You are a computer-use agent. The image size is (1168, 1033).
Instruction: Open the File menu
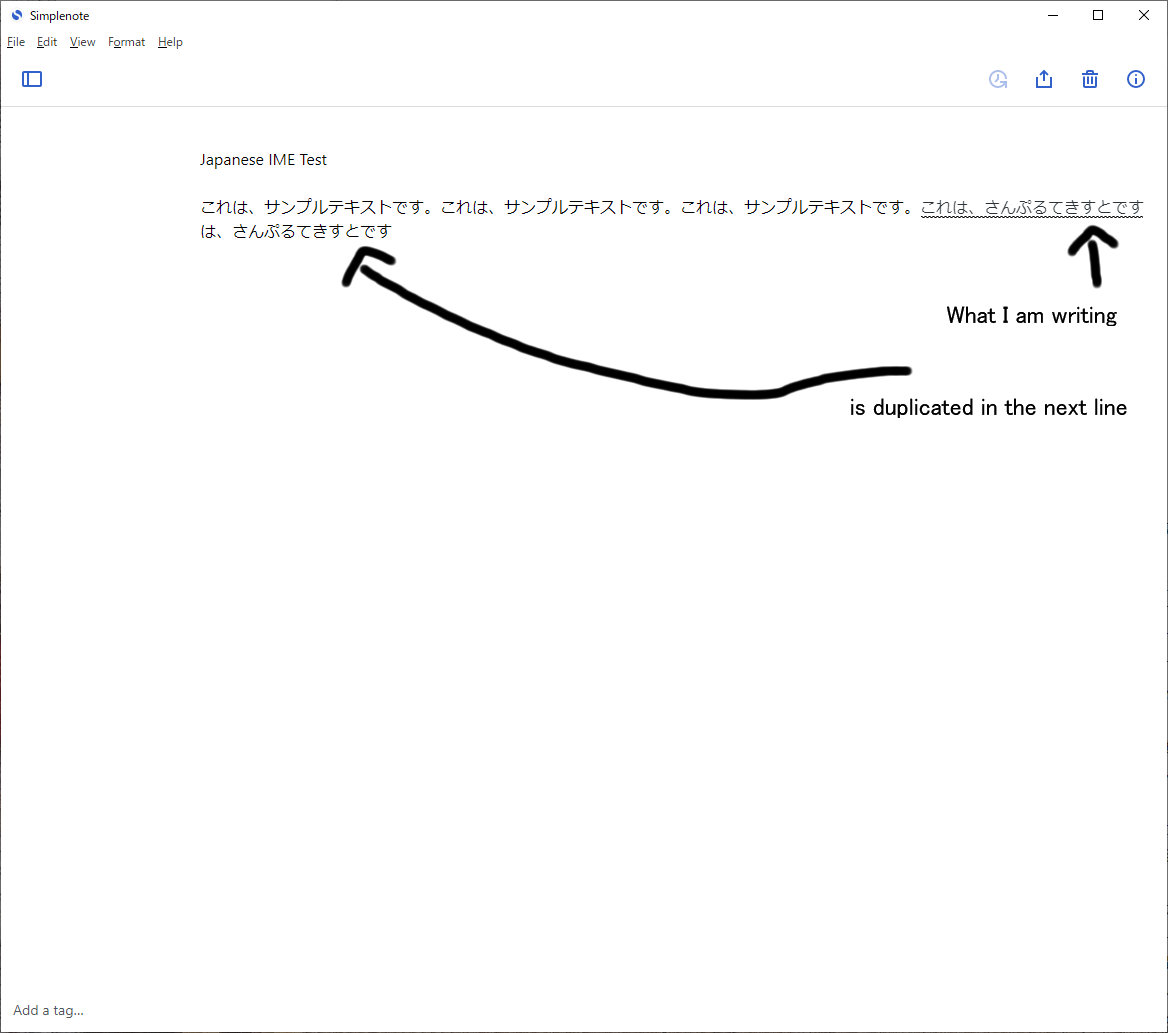click(16, 42)
